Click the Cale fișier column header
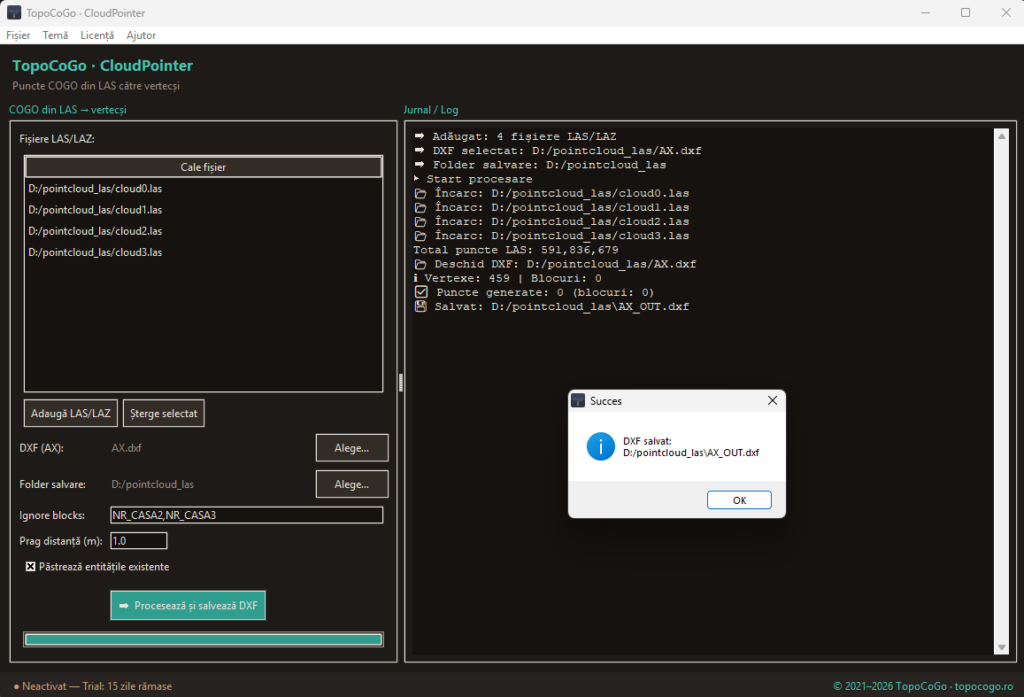1024x697 pixels. point(203,167)
